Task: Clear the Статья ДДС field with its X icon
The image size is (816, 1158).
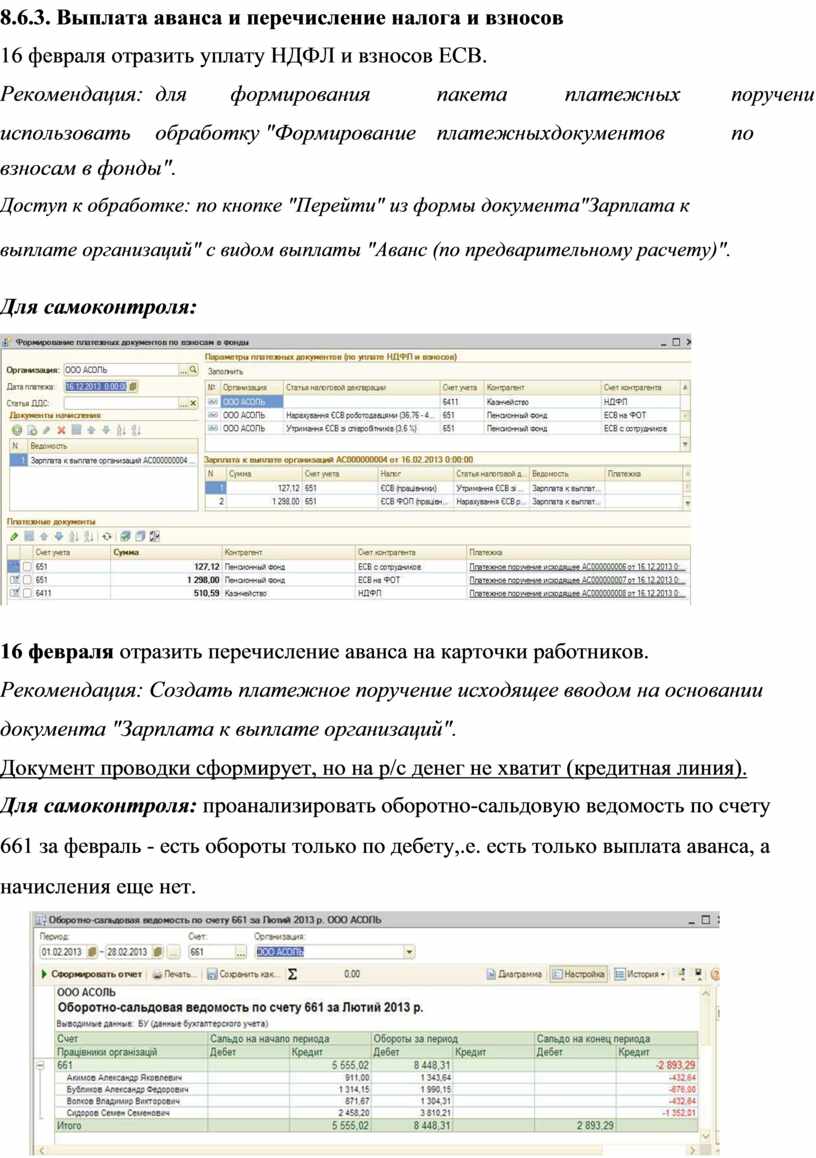Action: (193, 403)
